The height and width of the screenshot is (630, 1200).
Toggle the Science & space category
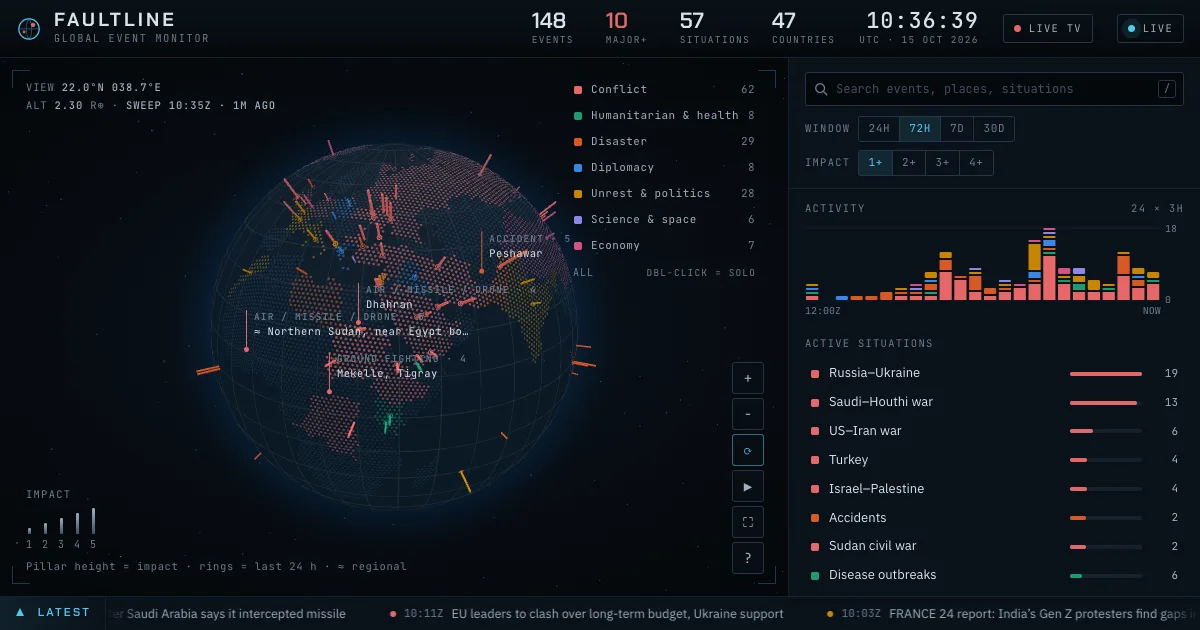tap(664, 220)
